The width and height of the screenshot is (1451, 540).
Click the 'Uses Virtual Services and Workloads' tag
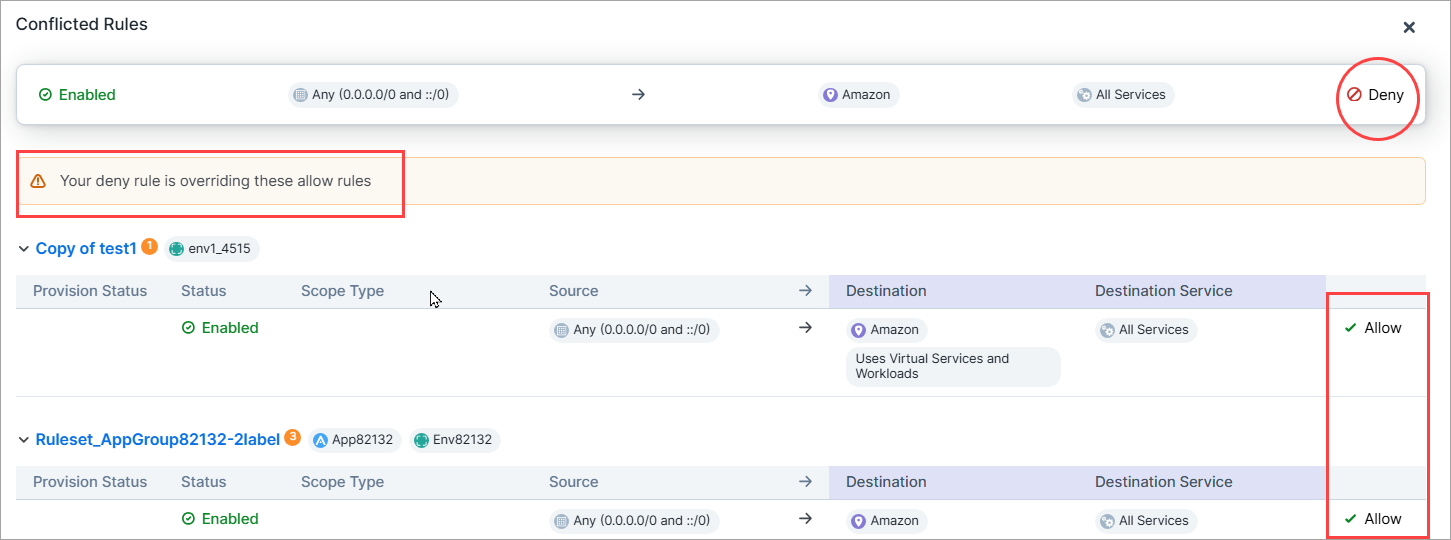pos(953,366)
